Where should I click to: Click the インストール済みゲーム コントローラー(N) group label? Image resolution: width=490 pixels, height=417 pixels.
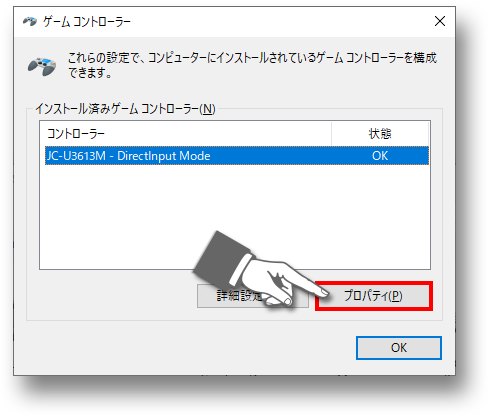(x=125, y=109)
